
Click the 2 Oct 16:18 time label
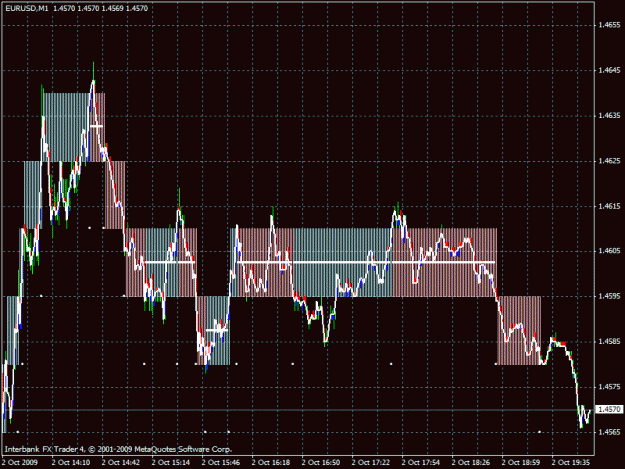tap(271, 463)
